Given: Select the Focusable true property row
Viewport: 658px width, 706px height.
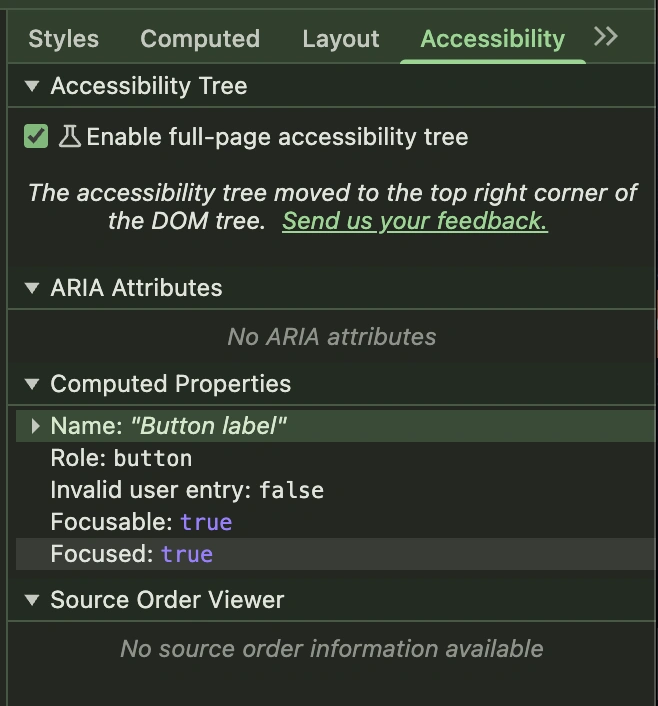Looking at the screenshot, I should tap(141, 522).
